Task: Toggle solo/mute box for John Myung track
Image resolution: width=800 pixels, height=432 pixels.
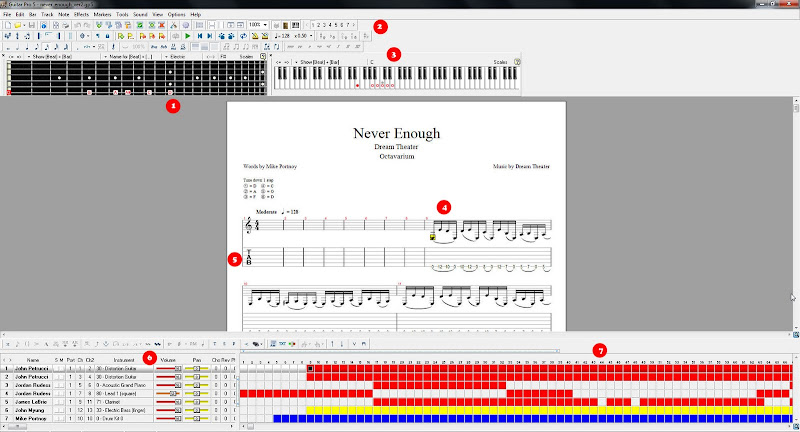Action: click(x=59, y=410)
